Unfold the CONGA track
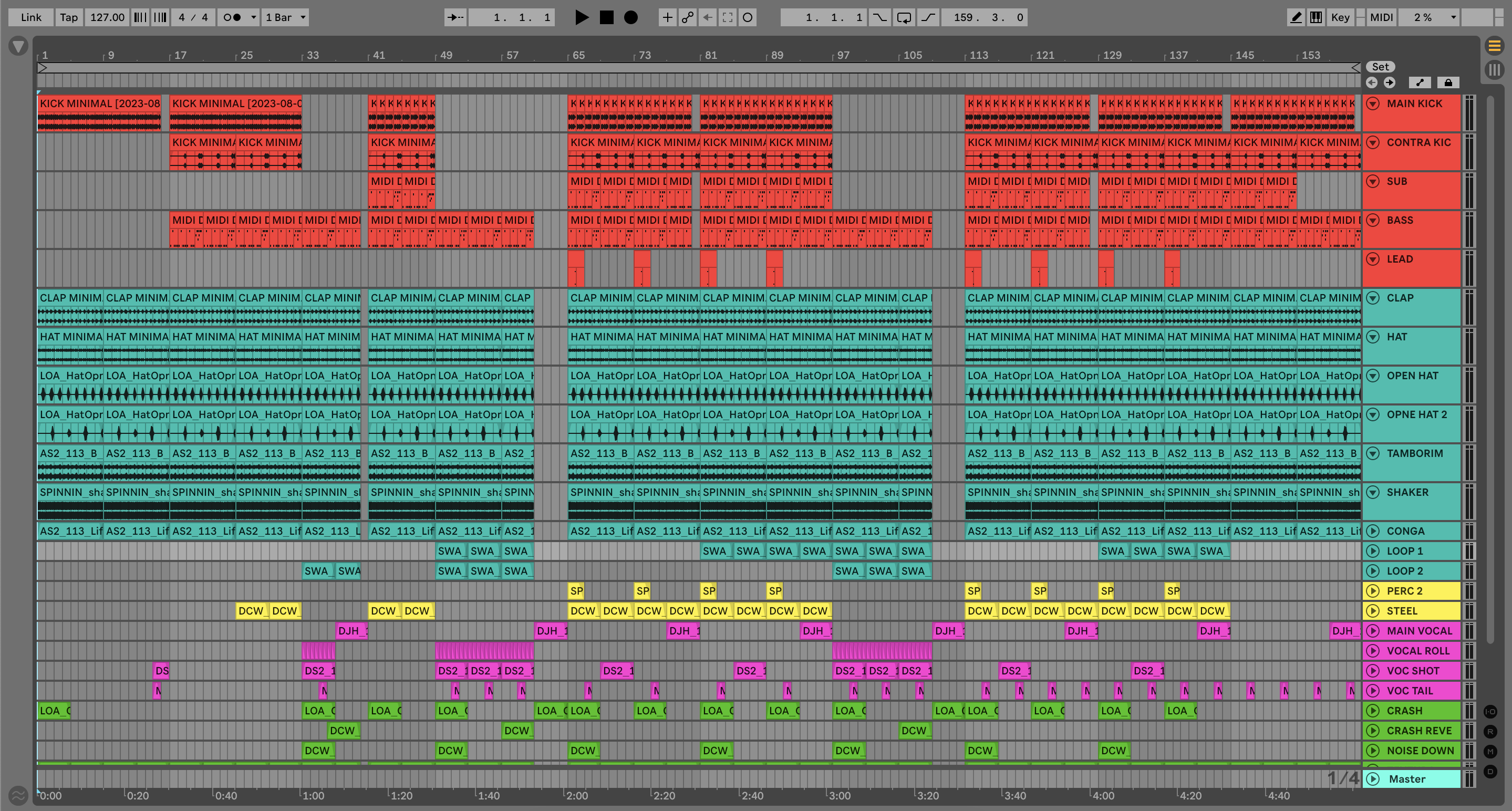 (x=1373, y=531)
